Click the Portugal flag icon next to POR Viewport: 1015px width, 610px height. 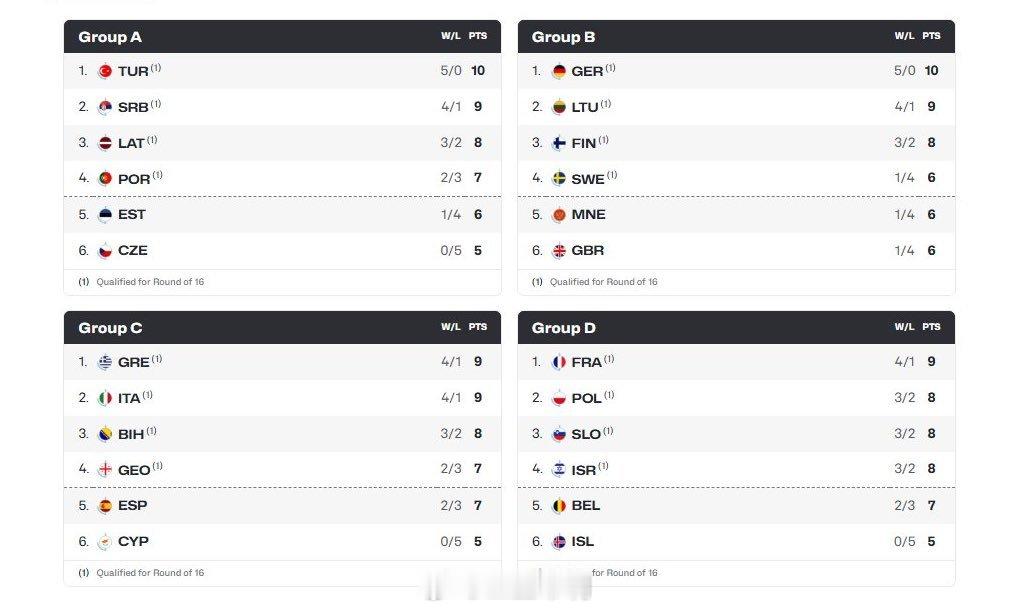point(105,179)
